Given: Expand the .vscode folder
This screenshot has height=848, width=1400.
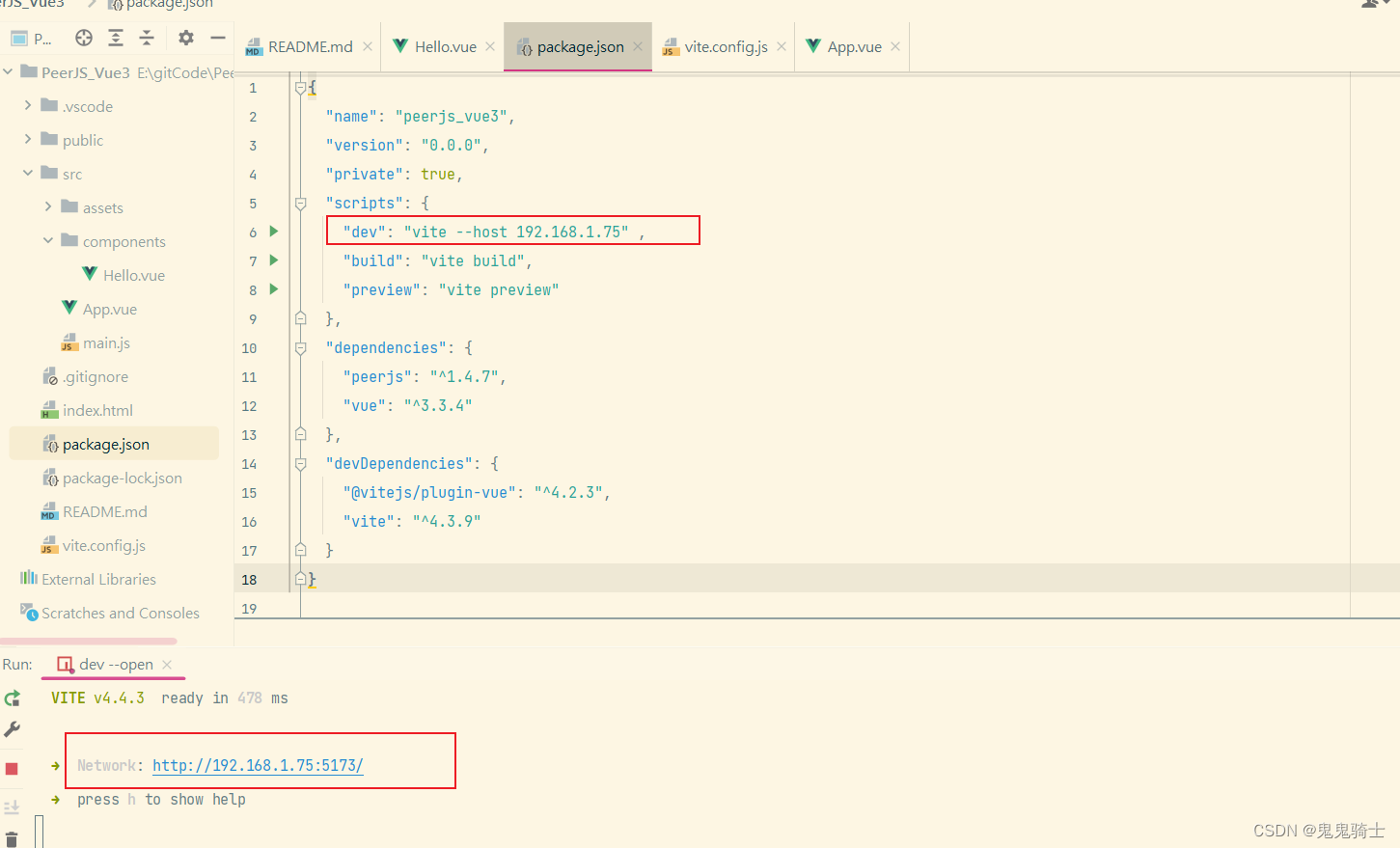Looking at the screenshot, I should 28,105.
